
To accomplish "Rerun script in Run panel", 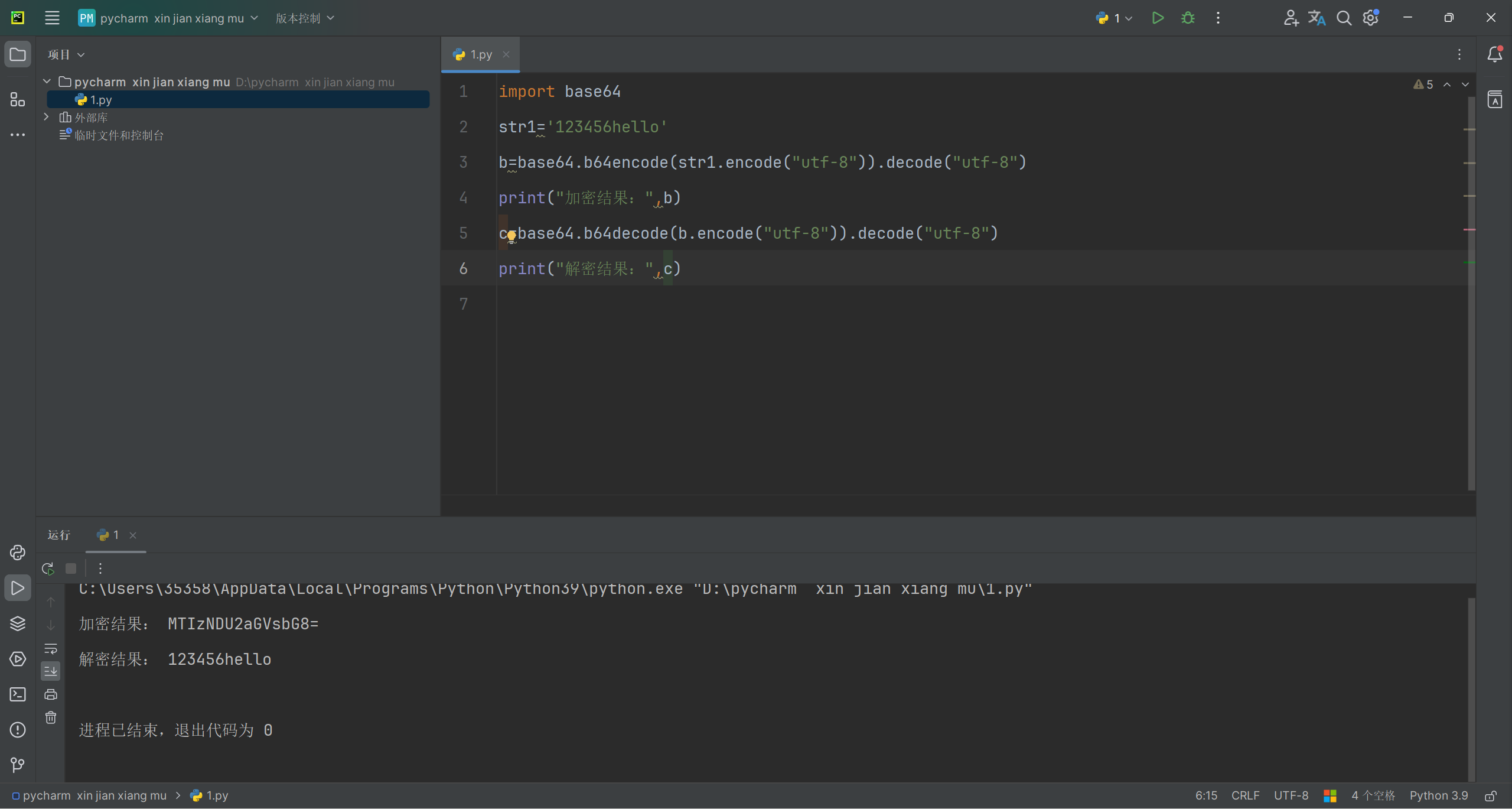I will click(48, 568).
